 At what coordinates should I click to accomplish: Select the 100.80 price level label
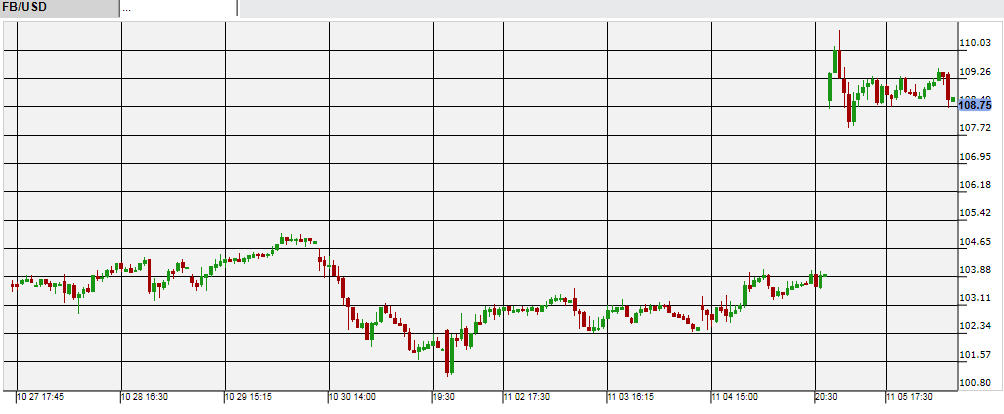click(x=975, y=383)
